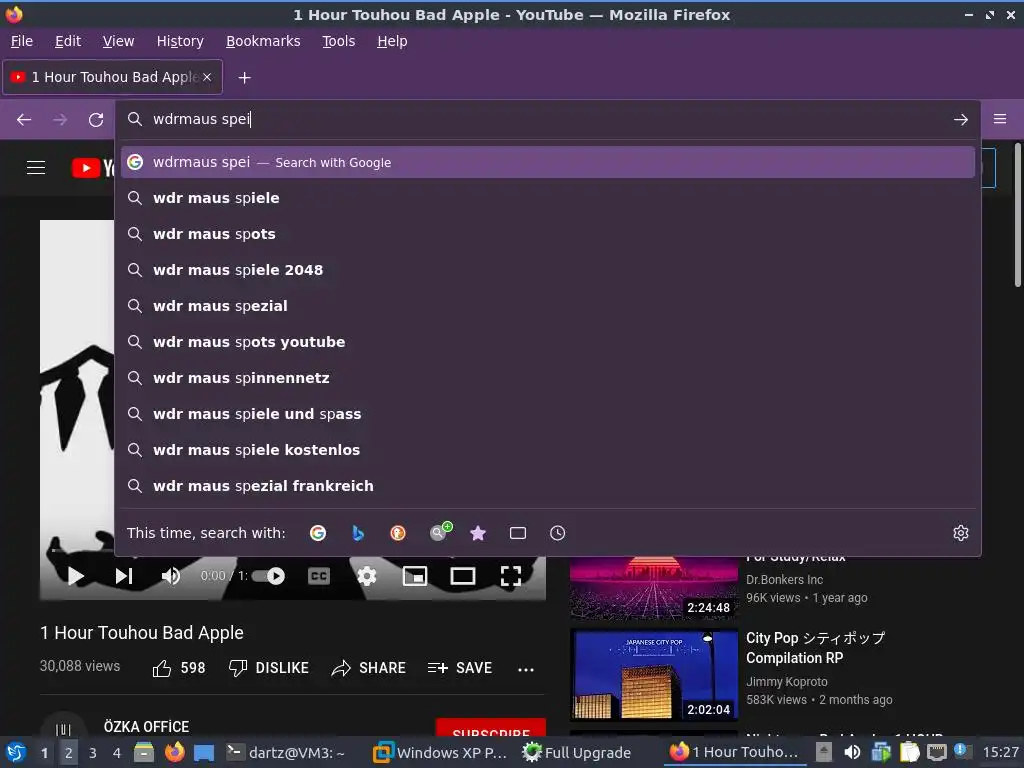The image size is (1024, 768).
Task: Open the File menu
Action: point(22,41)
